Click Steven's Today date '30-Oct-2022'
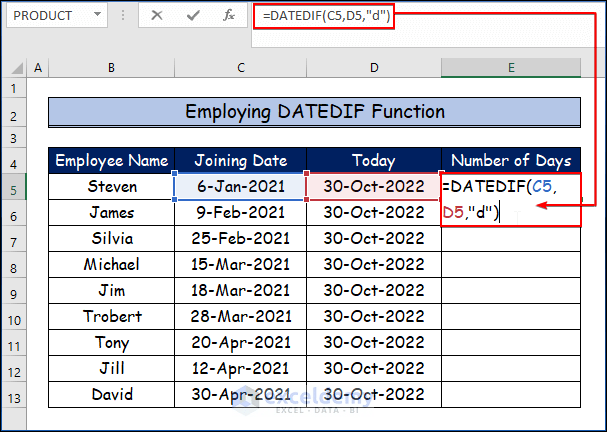 (374, 187)
